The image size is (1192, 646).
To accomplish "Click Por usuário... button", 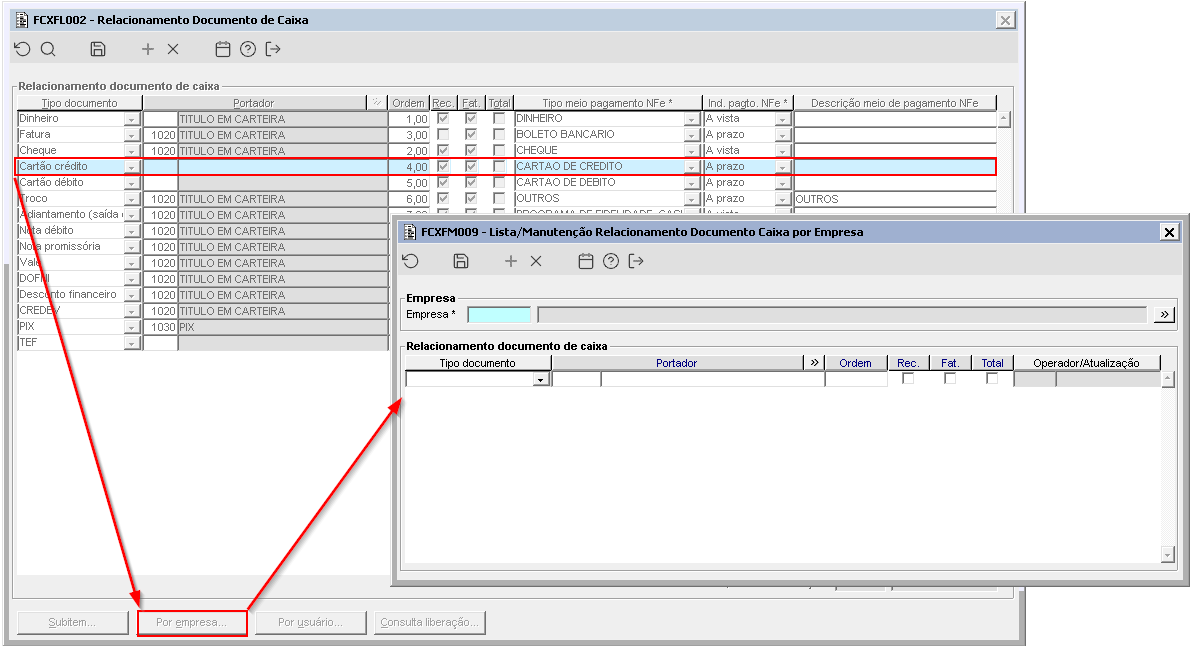I will (310, 622).
